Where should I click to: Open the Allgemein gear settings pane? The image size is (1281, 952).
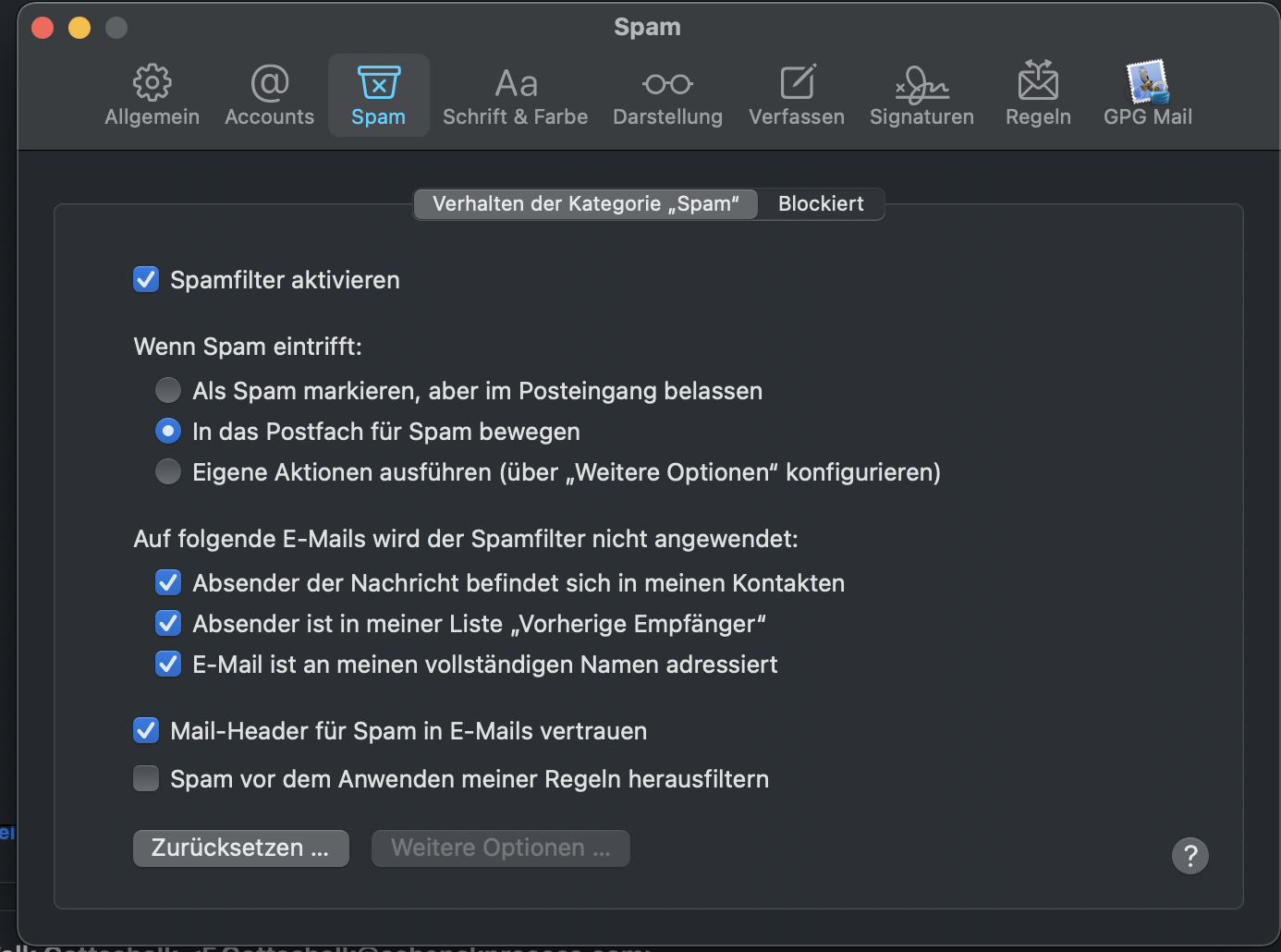click(152, 94)
